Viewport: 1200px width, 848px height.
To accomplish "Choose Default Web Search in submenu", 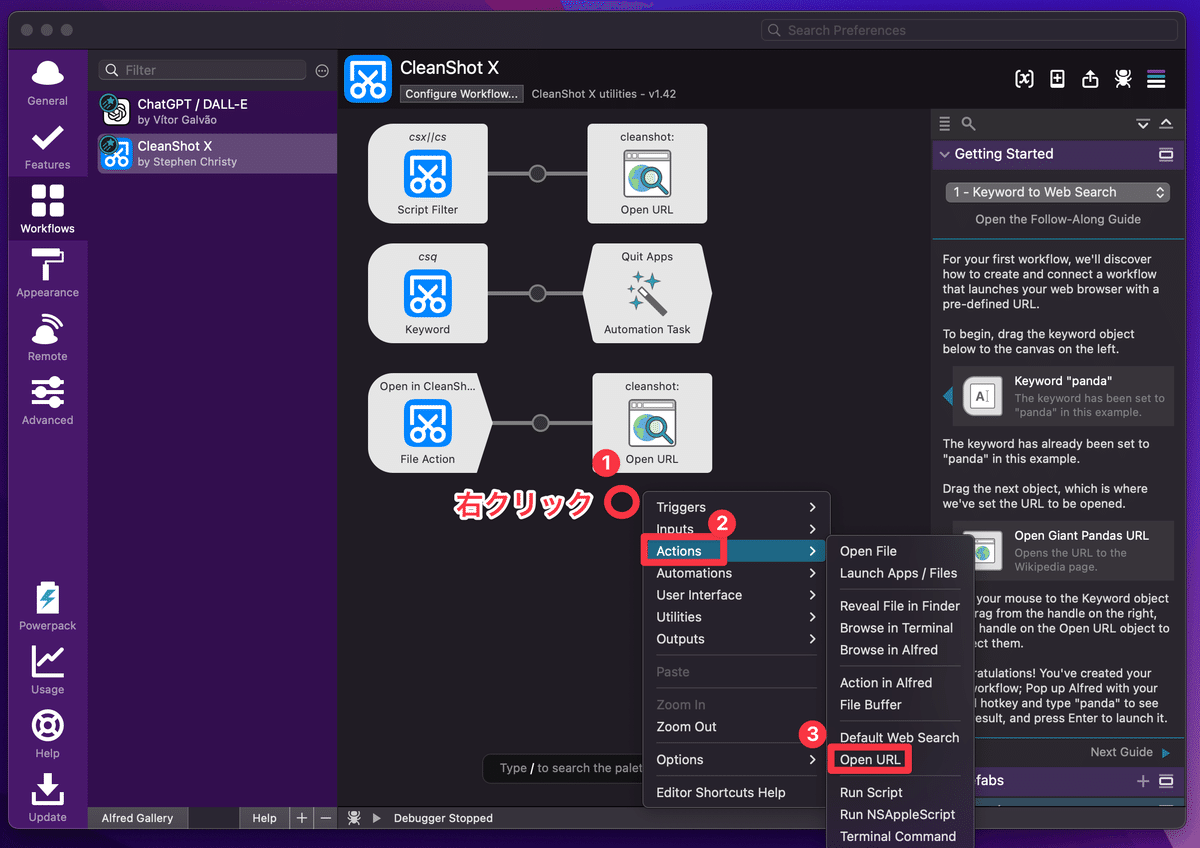I will (899, 738).
